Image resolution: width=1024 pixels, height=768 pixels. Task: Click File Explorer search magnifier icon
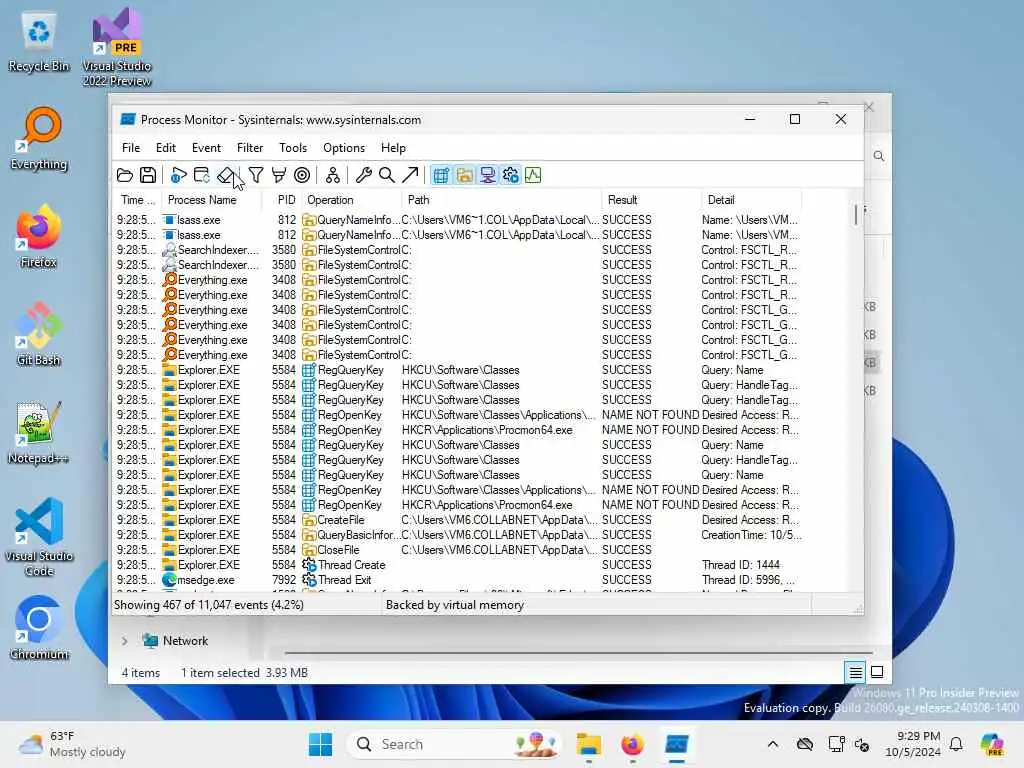[879, 156]
